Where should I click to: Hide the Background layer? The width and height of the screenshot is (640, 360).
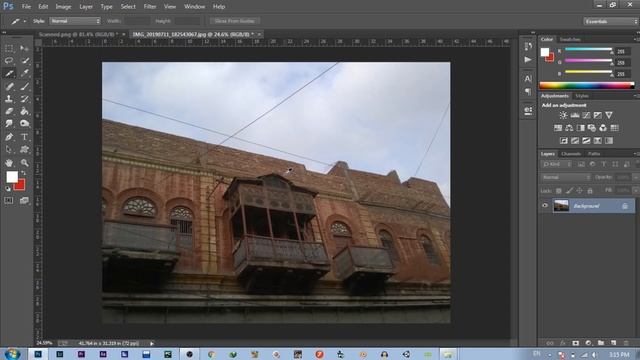click(544, 206)
